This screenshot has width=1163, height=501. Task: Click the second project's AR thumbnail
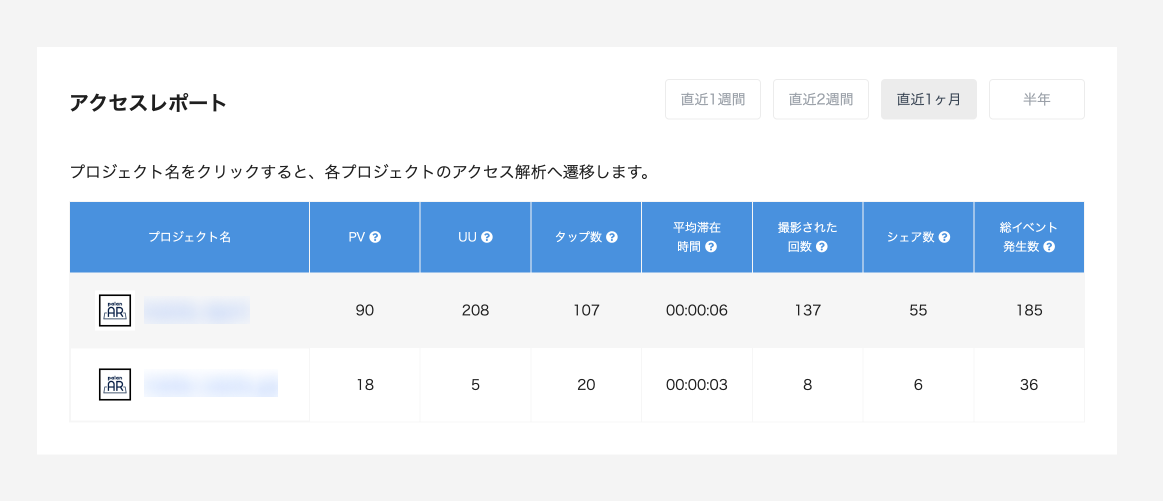coord(115,385)
